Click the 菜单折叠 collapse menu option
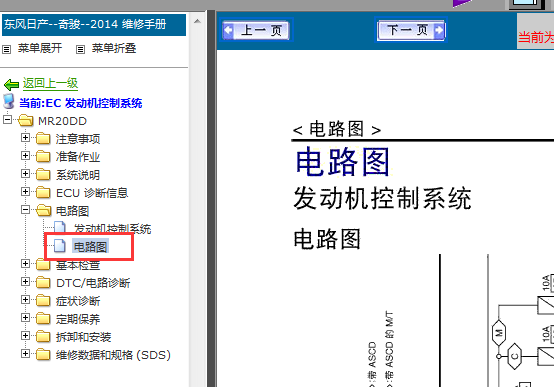The image size is (554, 387). [x=114, y=48]
